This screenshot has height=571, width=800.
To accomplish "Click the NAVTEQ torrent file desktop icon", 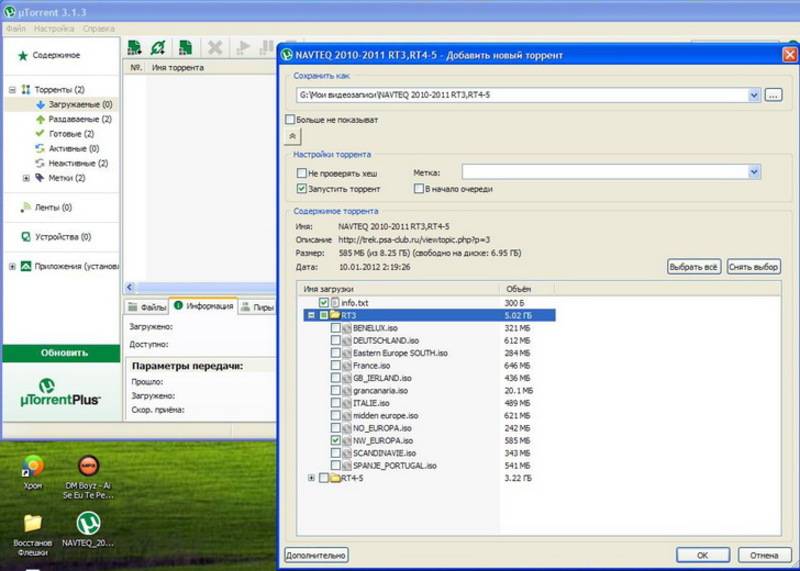I will click(x=89, y=525).
